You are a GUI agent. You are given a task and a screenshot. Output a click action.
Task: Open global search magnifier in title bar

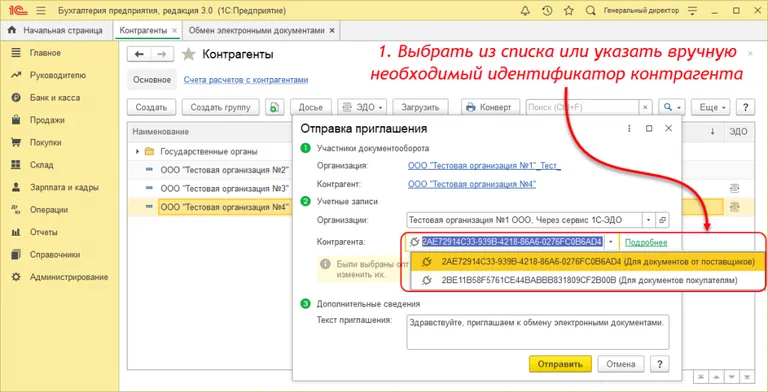[x=591, y=10]
